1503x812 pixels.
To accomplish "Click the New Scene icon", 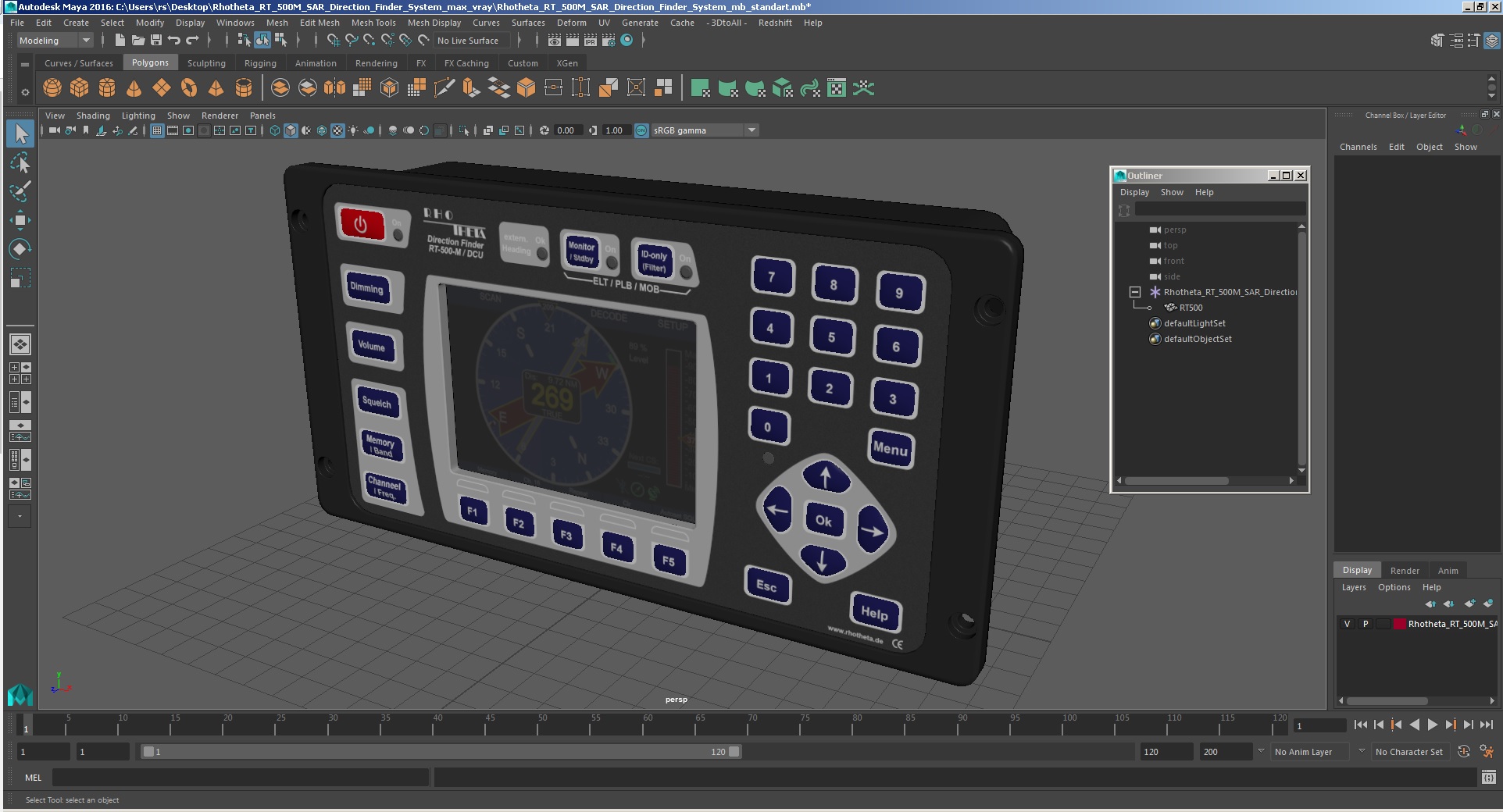I will point(120,40).
